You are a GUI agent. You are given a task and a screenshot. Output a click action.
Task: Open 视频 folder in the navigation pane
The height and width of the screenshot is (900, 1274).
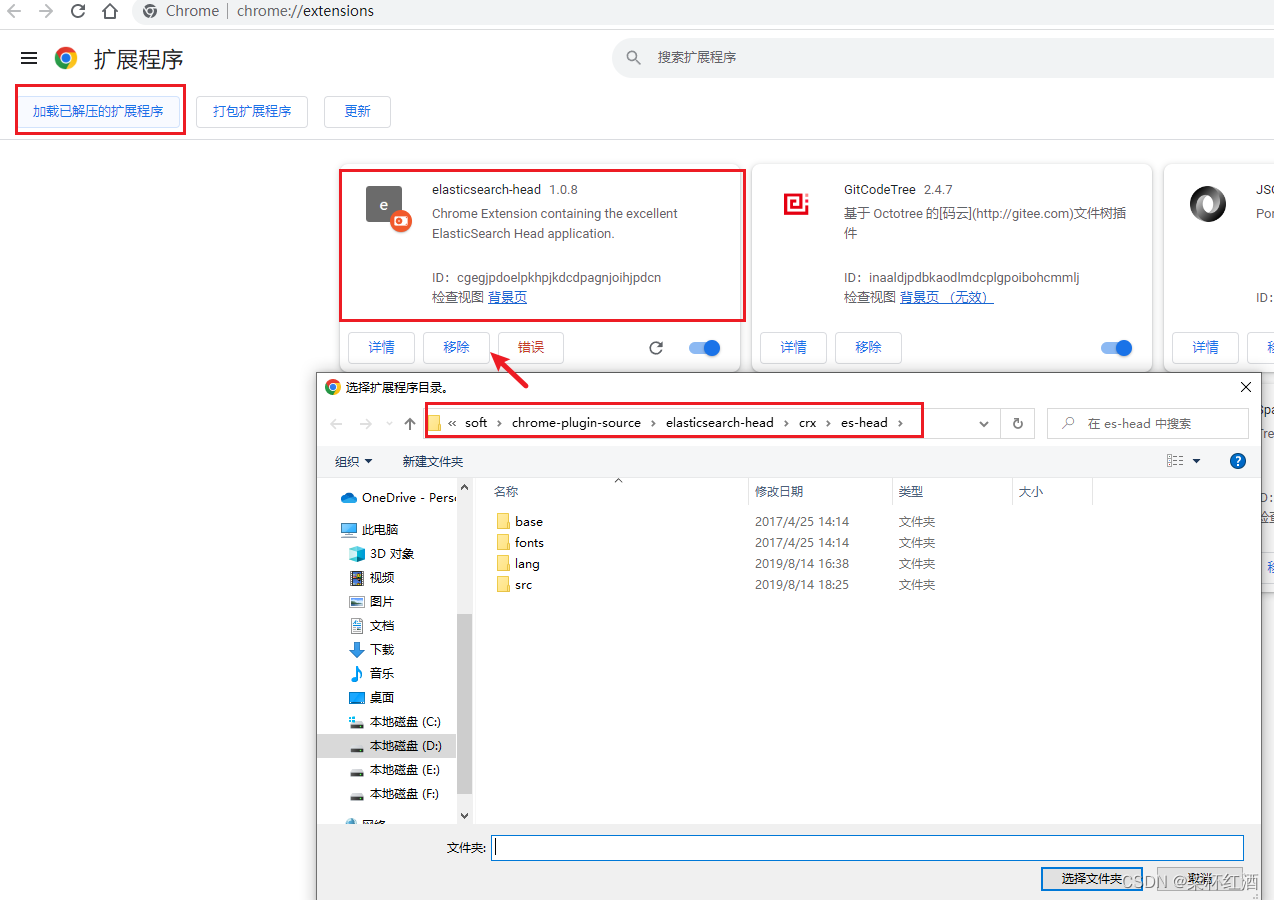click(372, 577)
